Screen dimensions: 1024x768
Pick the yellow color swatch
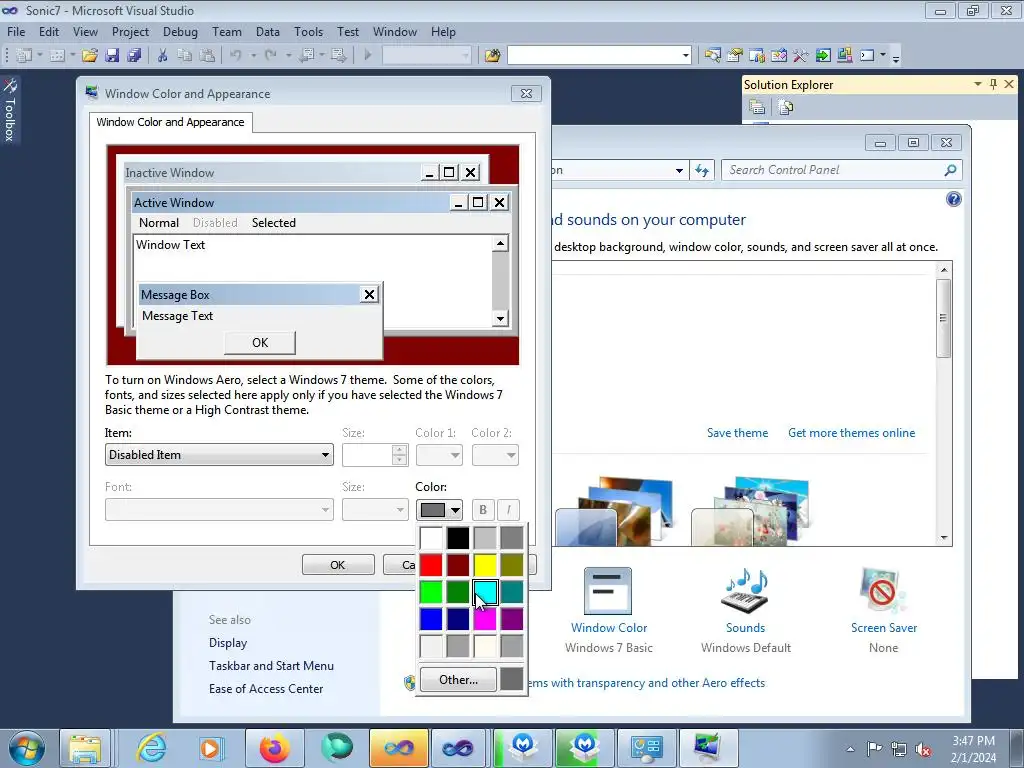[485, 565]
